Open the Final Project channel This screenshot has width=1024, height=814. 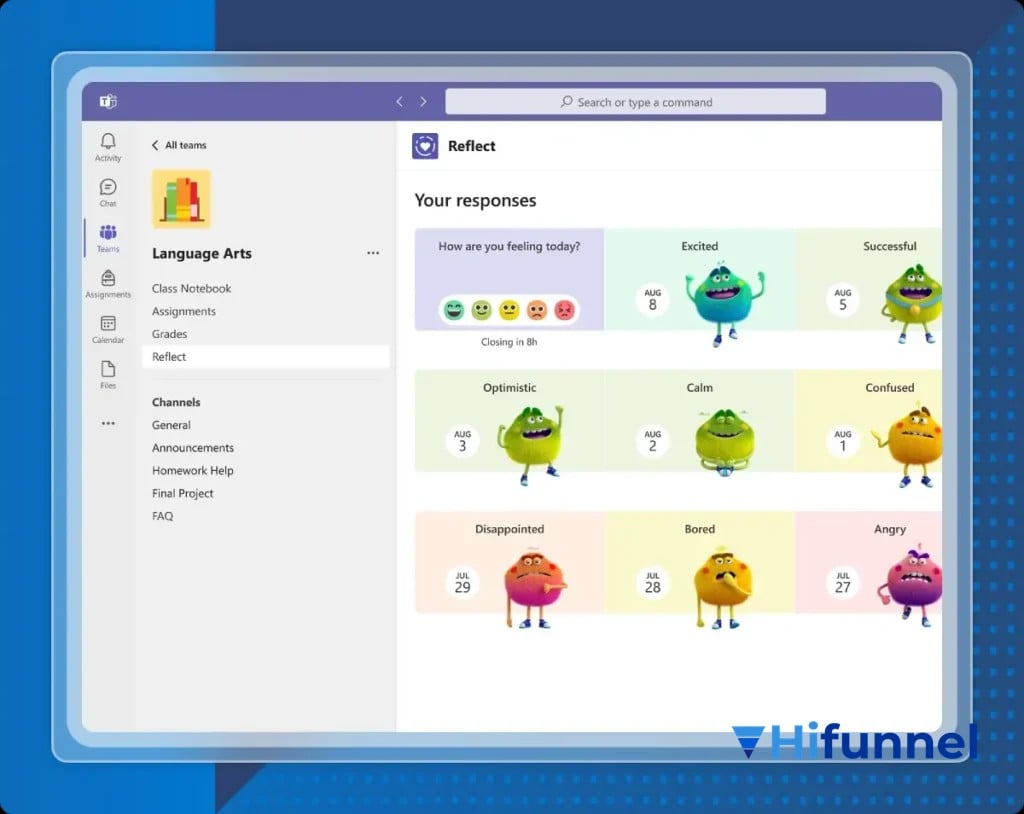click(x=182, y=493)
